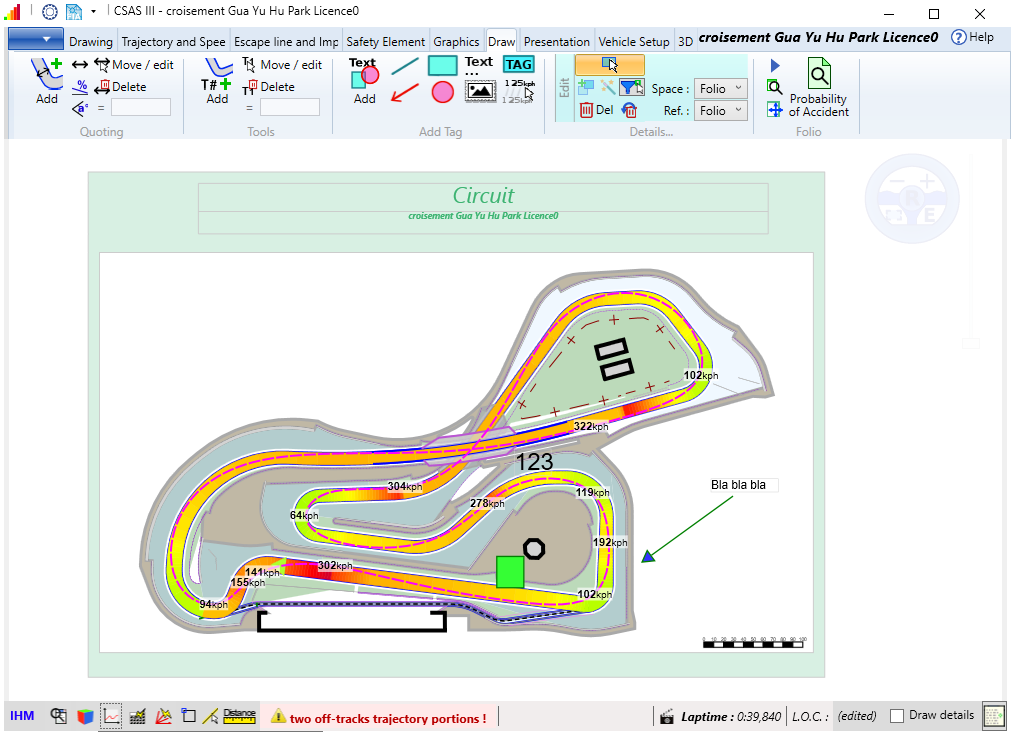Open the Escape line and Imp tab
The height and width of the screenshot is (732, 1011).
point(286,41)
